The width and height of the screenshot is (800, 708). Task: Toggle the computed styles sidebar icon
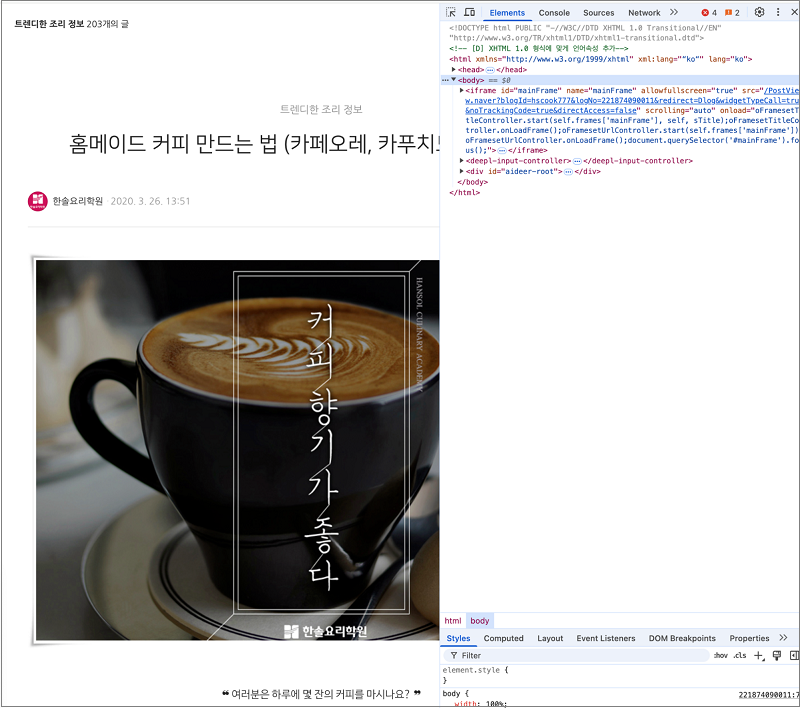pyautogui.click(x=793, y=655)
